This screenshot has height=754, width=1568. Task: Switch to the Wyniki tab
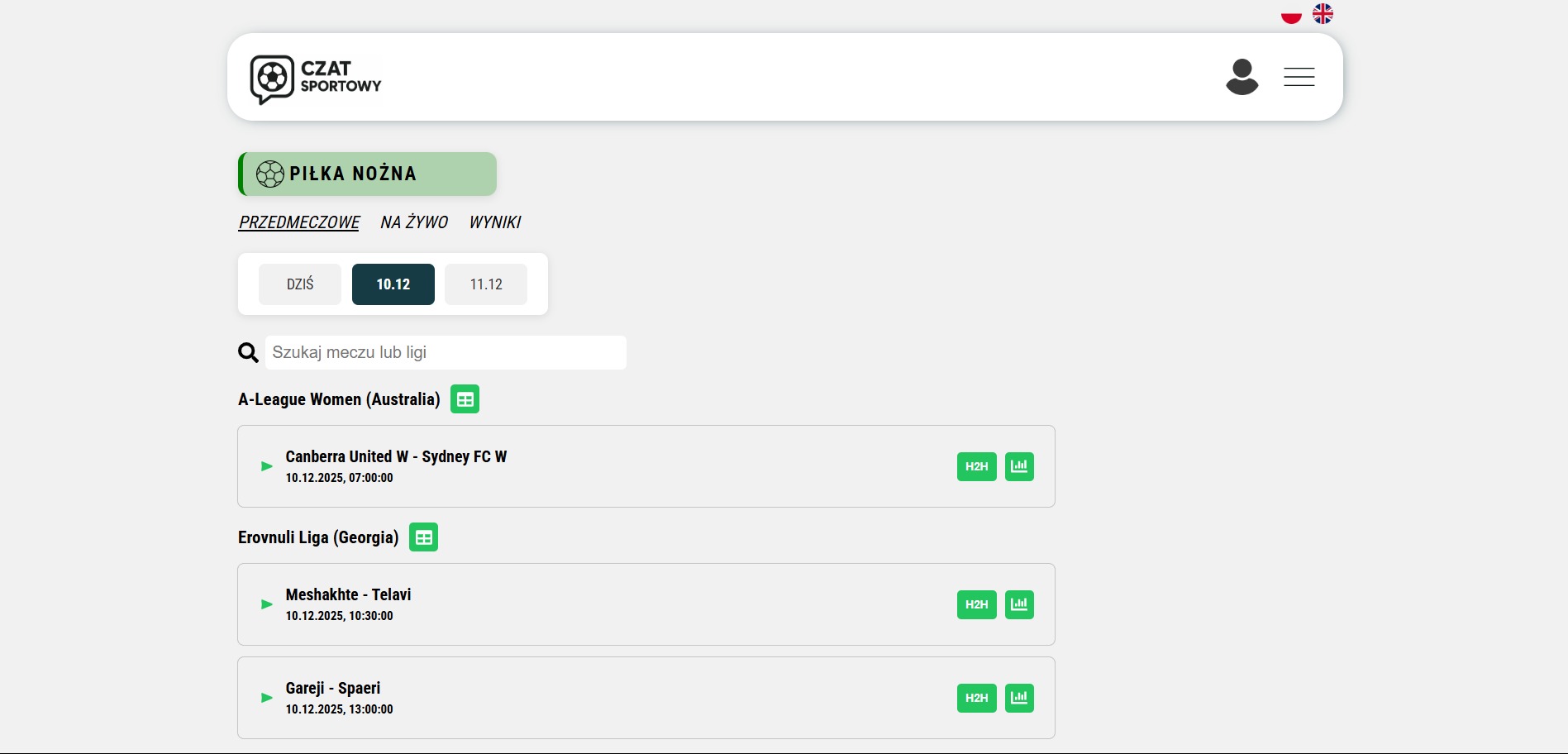[x=495, y=222]
